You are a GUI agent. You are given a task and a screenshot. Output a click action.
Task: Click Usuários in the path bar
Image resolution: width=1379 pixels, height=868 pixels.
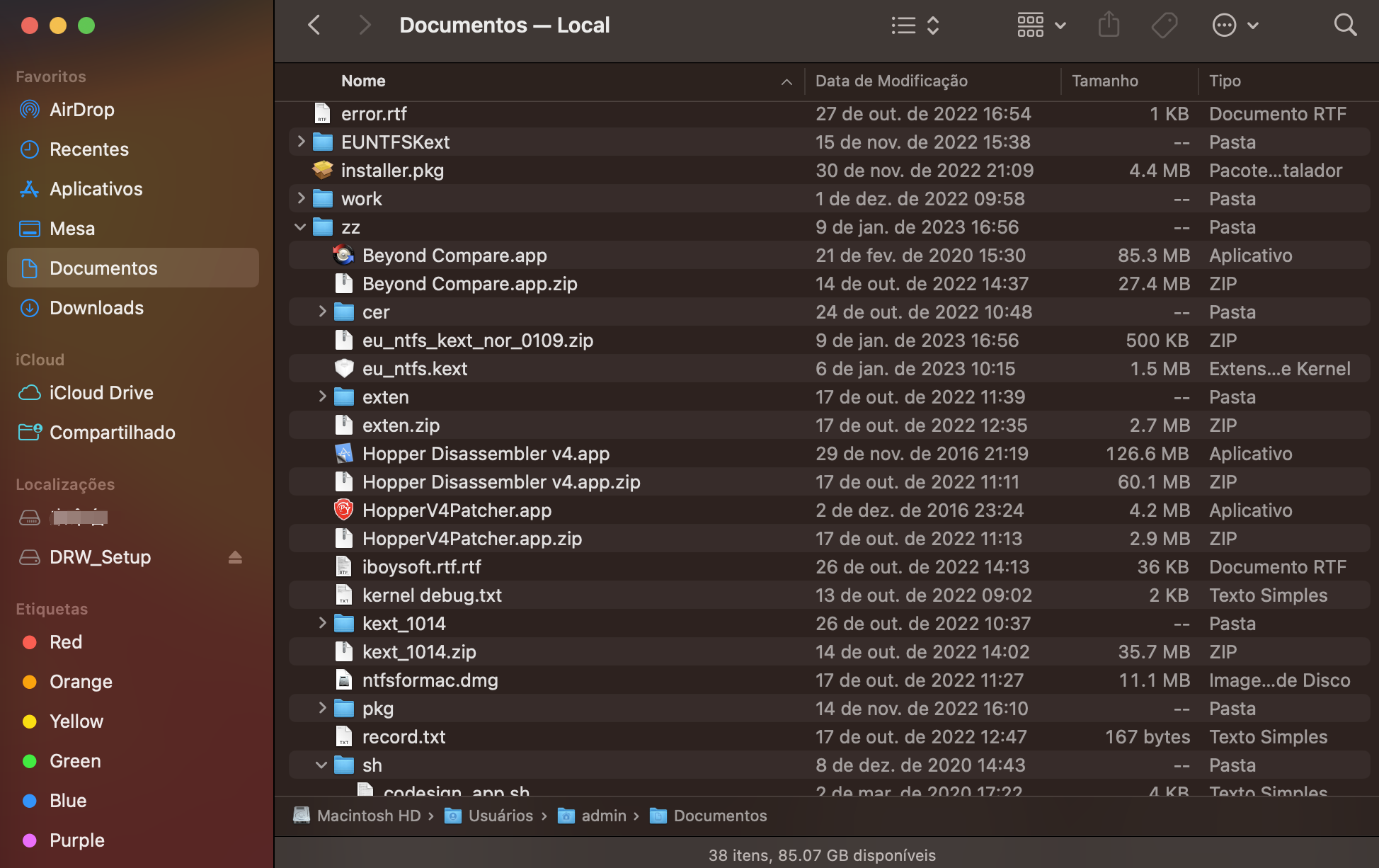489,816
